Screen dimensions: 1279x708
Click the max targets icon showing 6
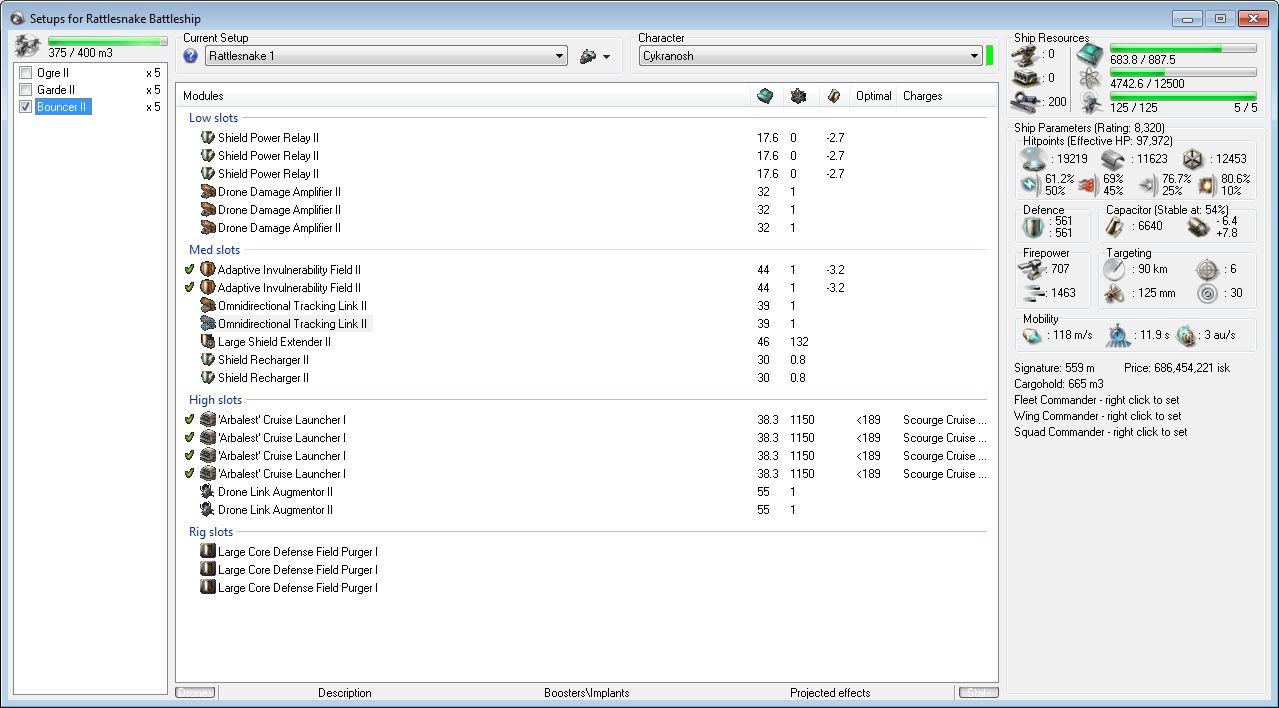(1207, 269)
